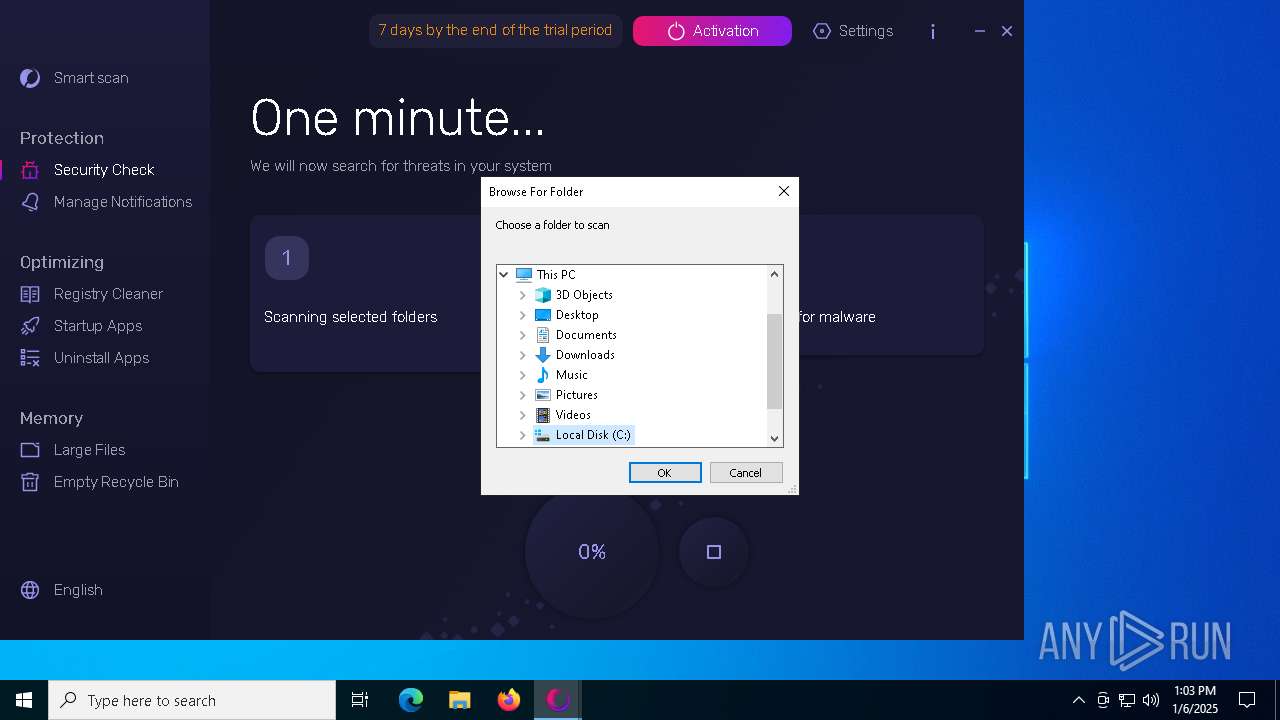Screen dimensions: 1280x720
Task: Expand the 3D Objects folder node
Action: [522, 295]
